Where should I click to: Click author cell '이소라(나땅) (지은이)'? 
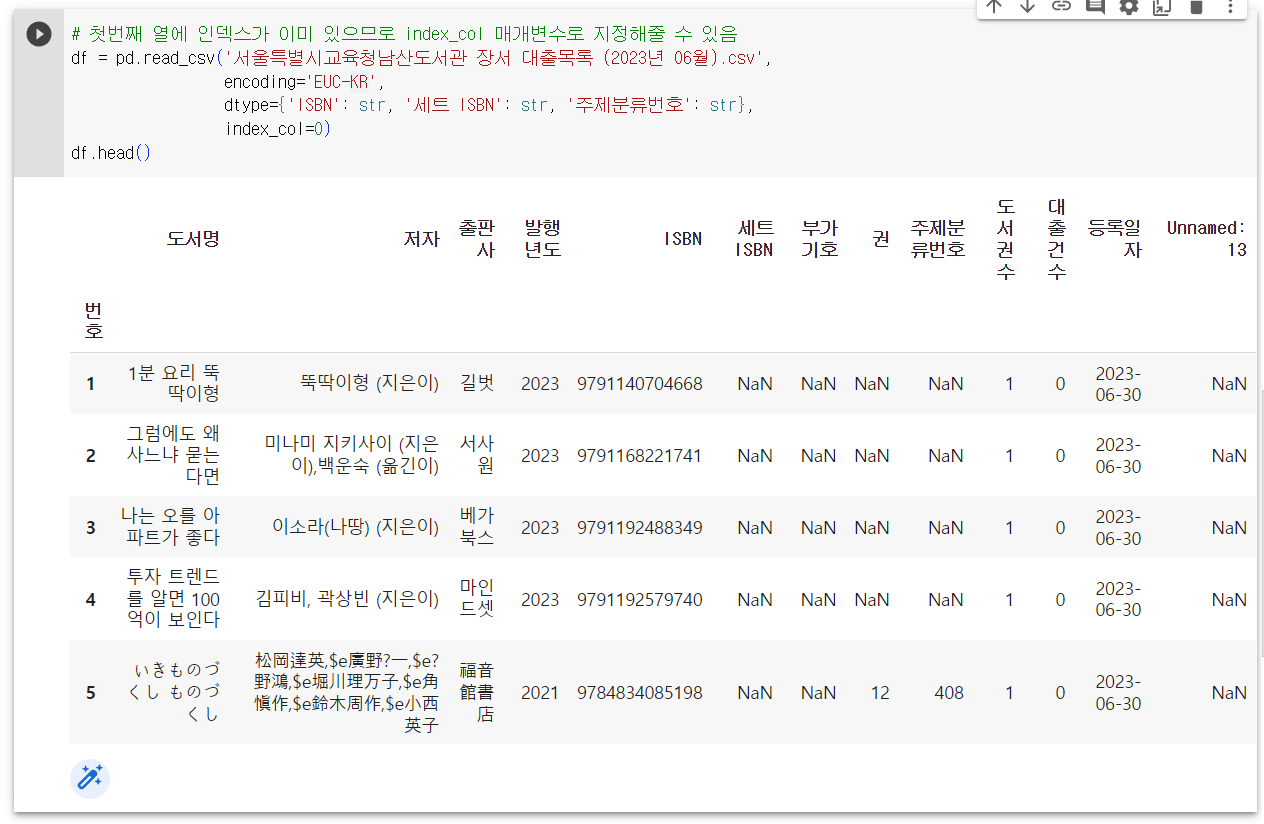pyautogui.click(x=356, y=527)
